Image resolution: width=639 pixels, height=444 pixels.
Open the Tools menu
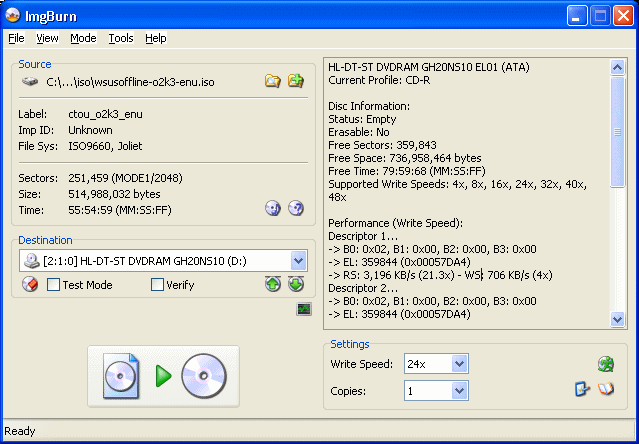click(121, 38)
